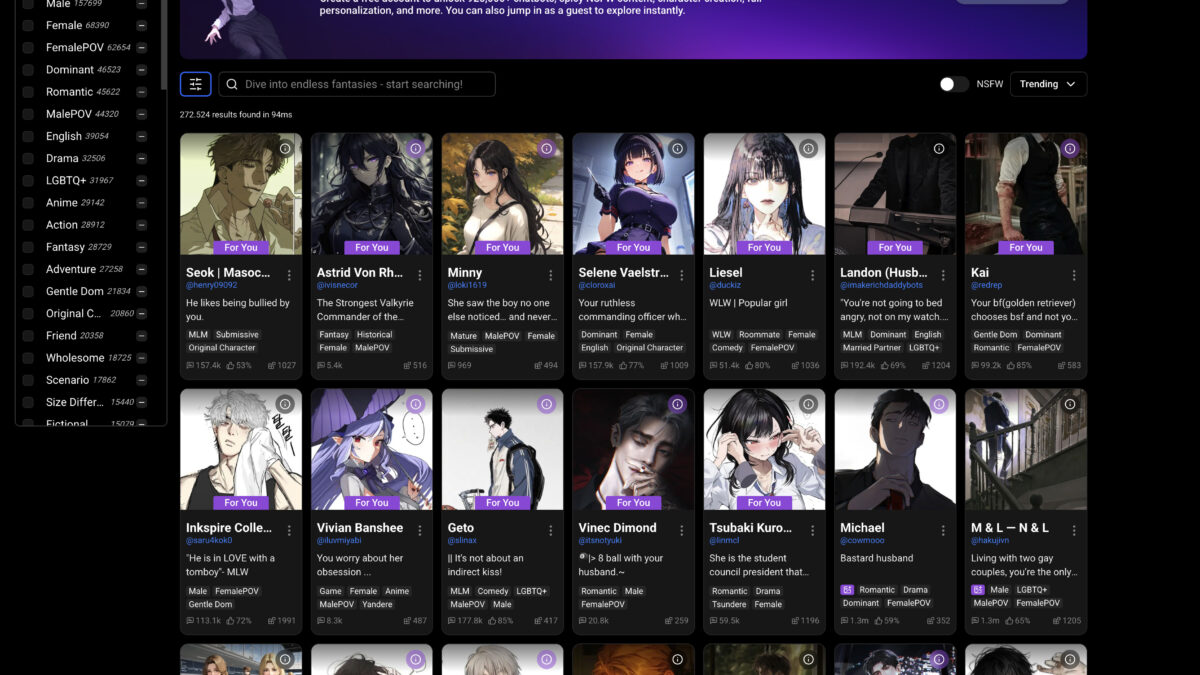Click 'WLW | Popular girl' description

tap(749, 303)
